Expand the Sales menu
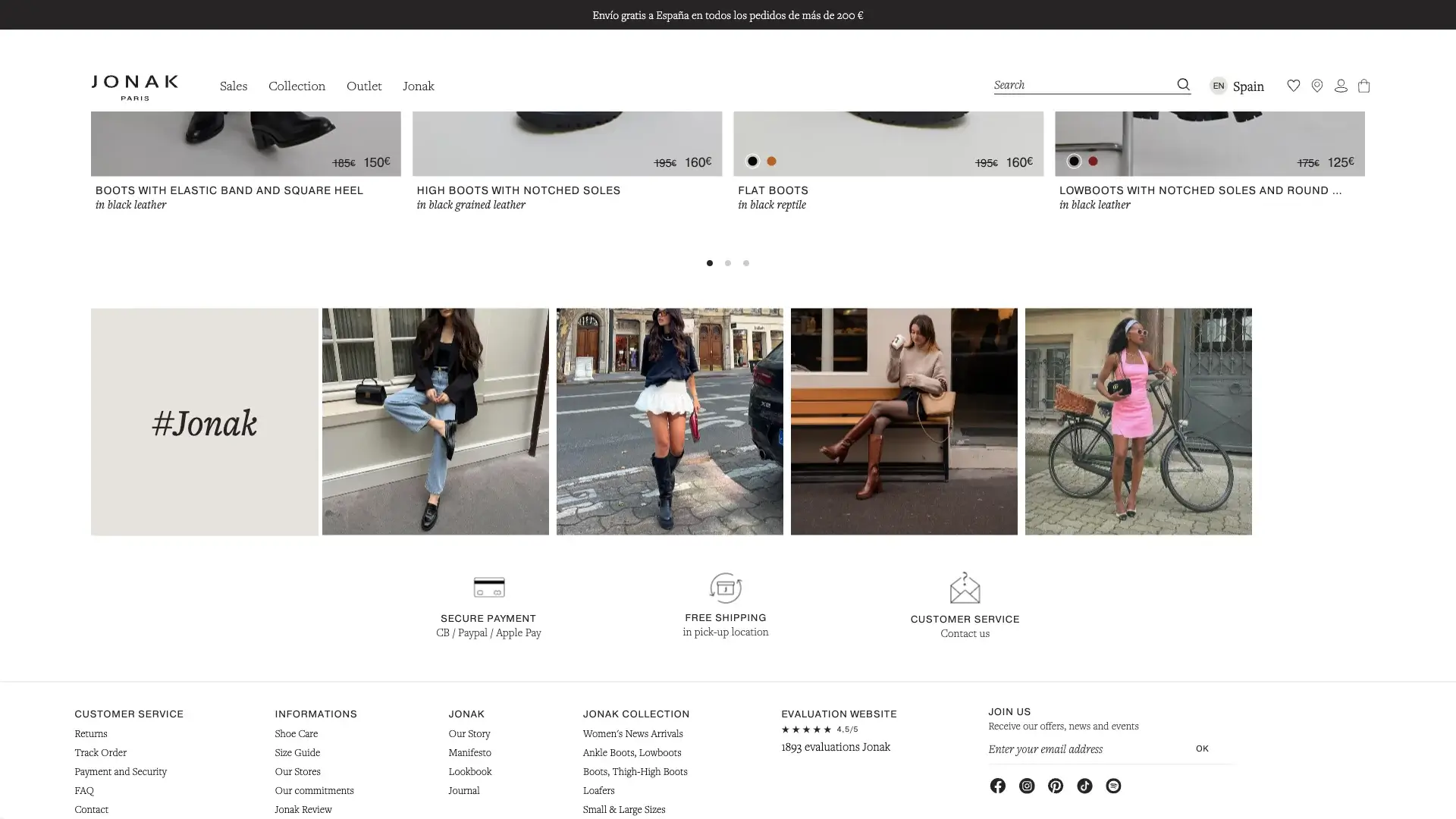This screenshot has width=1456, height=819. (234, 86)
